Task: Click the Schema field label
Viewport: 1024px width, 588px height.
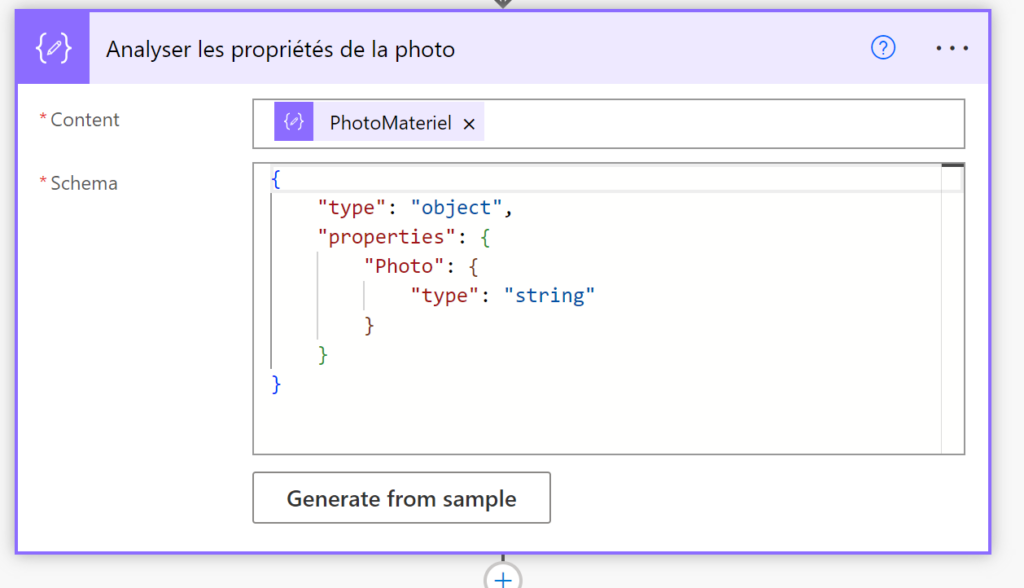Action: click(x=84, y=184)
